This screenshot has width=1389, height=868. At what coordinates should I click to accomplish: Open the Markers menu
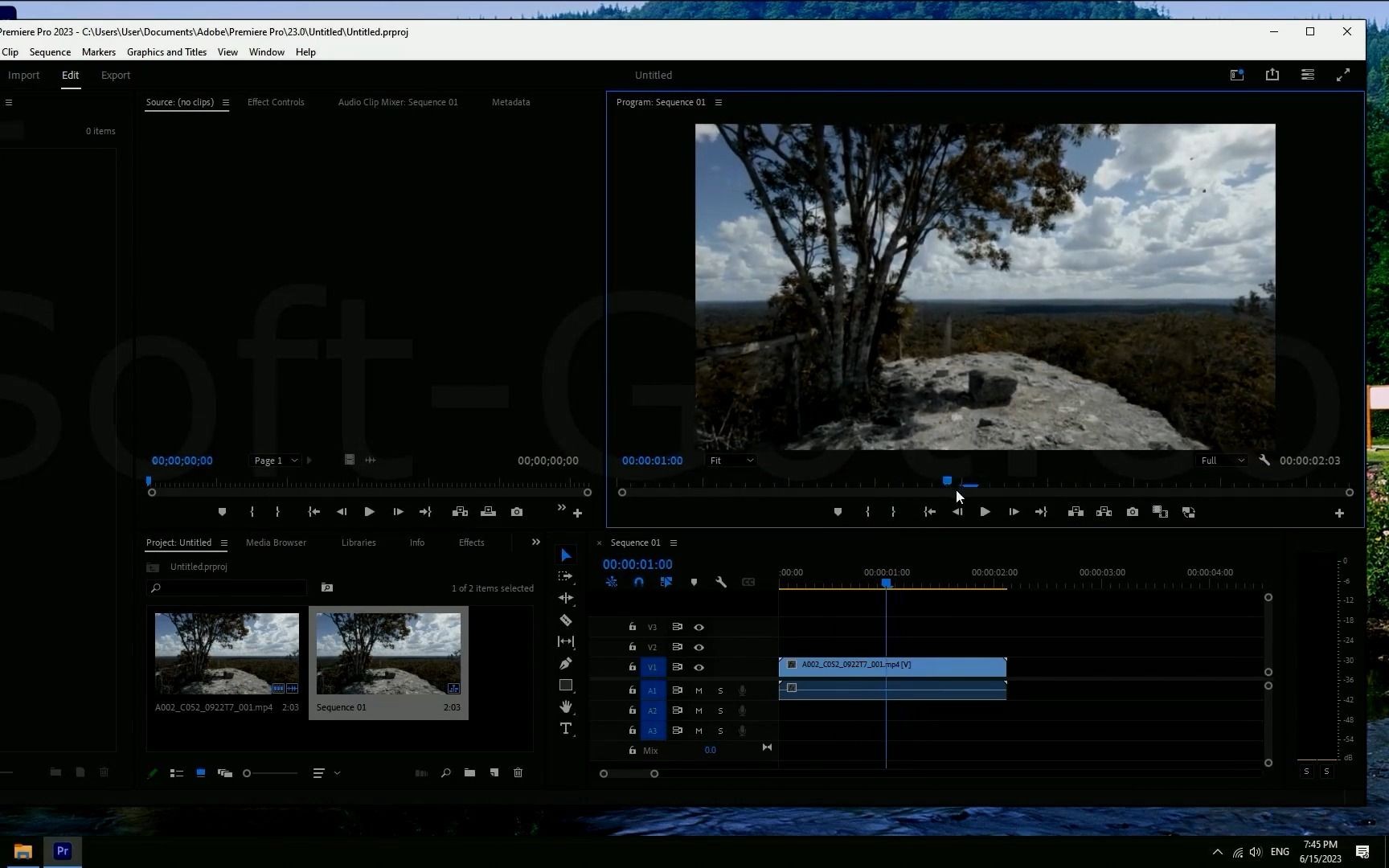(99, 52)
